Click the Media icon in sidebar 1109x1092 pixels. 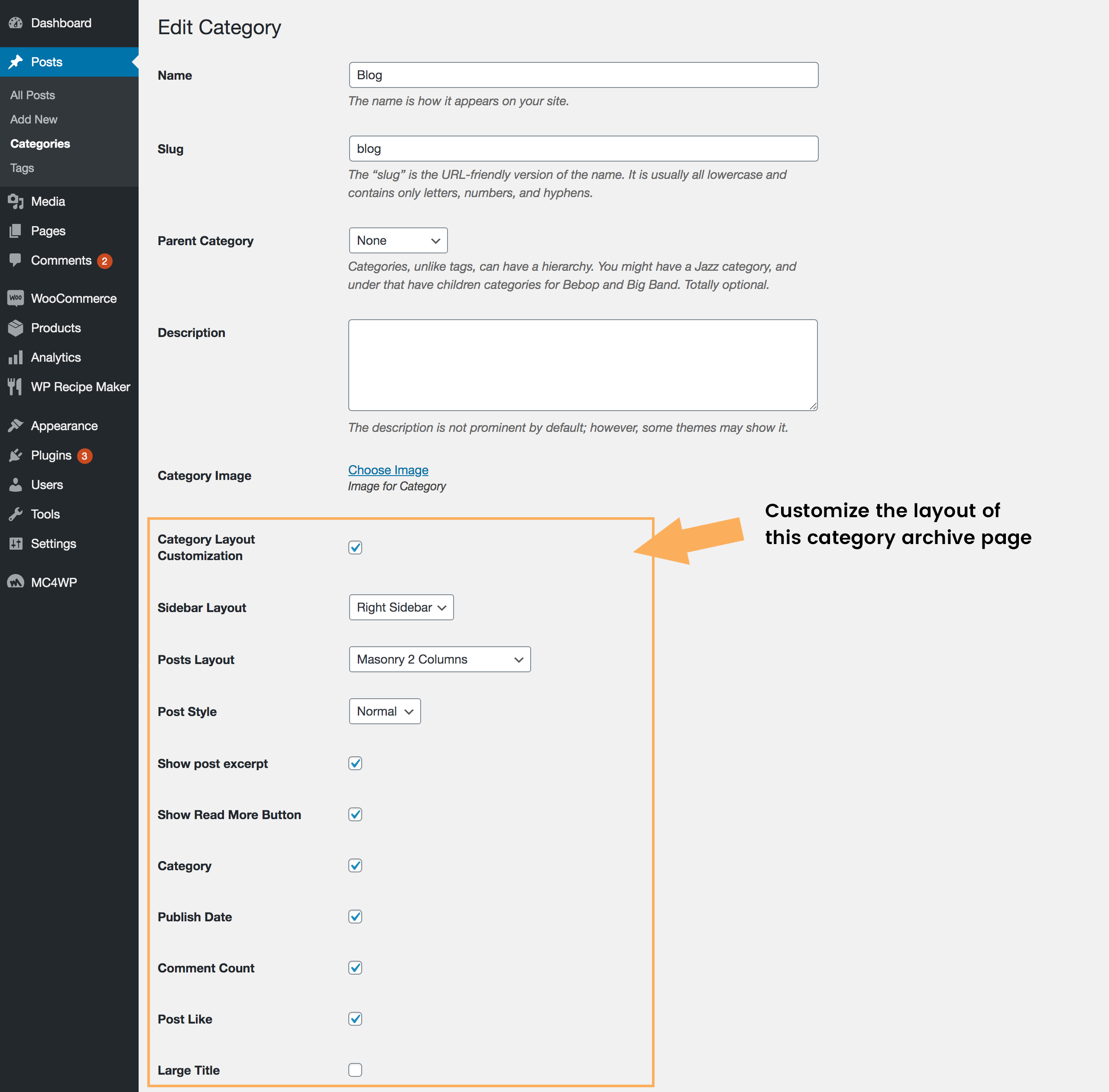(16, 201)
